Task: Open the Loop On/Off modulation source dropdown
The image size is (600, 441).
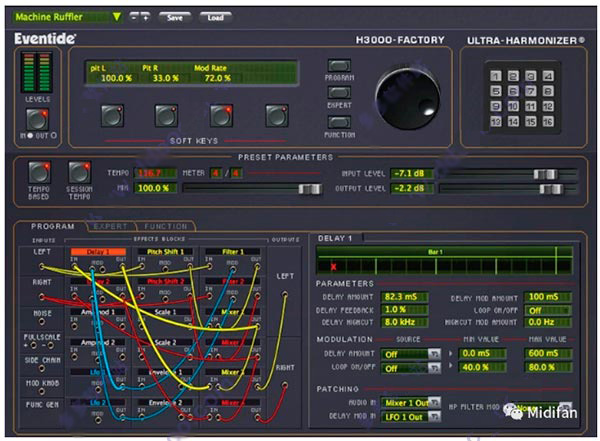Action: click(411, 368)
